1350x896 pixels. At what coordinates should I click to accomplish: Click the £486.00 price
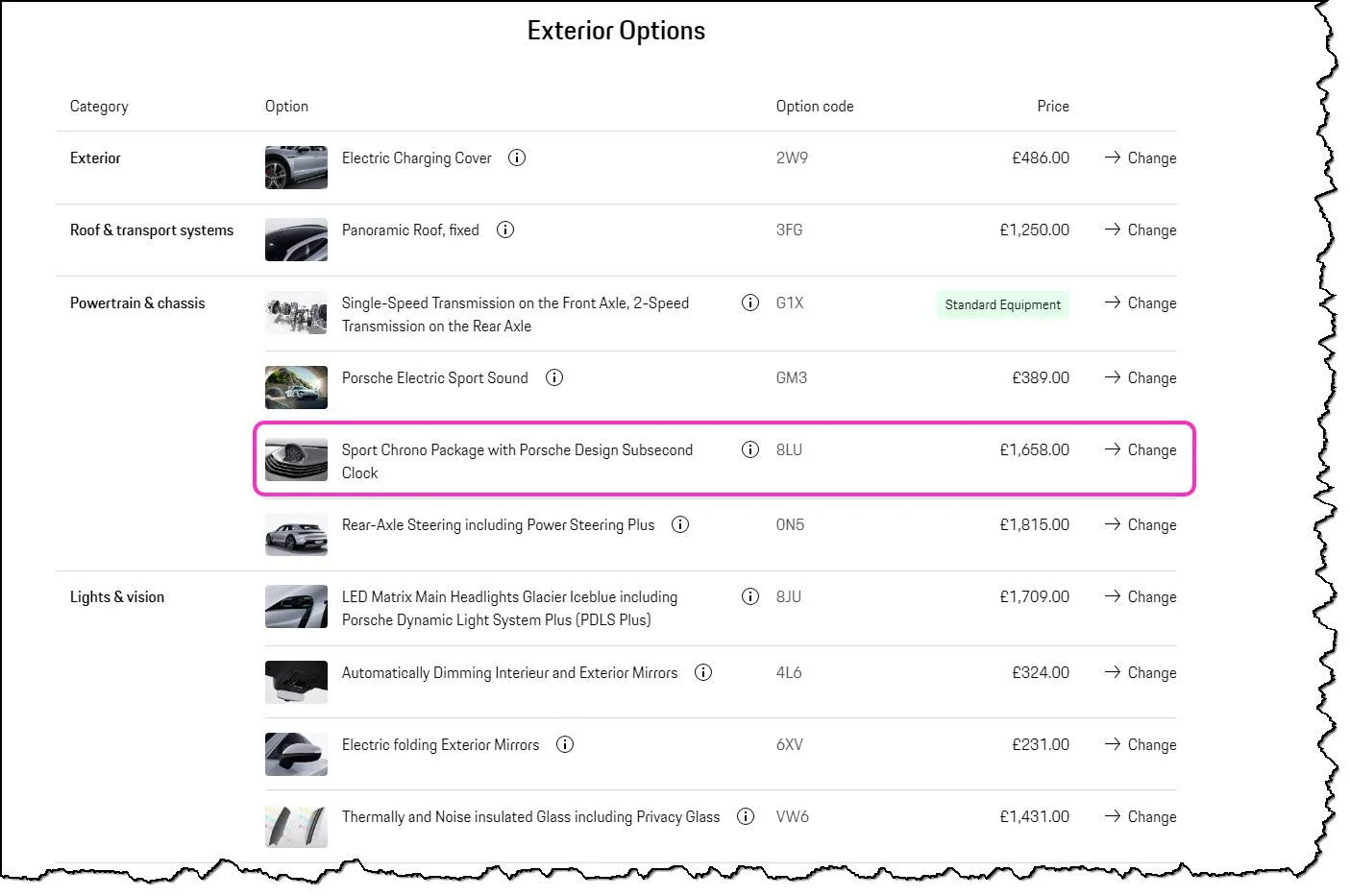[1041, 157]
